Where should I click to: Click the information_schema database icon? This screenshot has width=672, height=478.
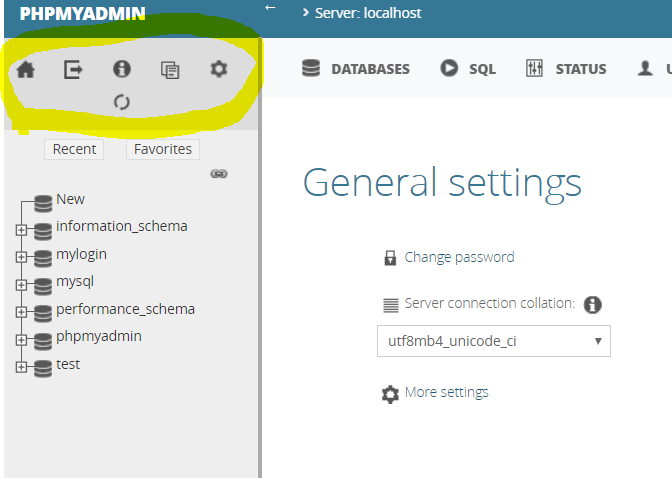click(43, 231)
